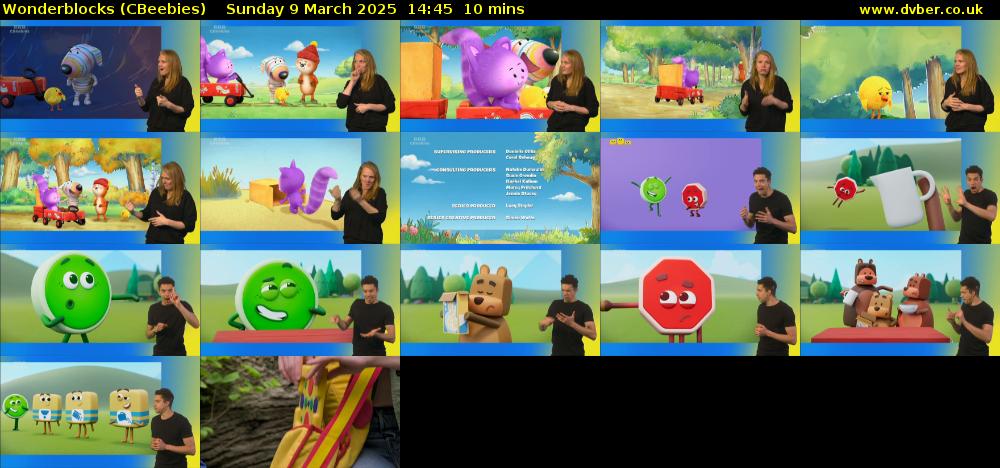Select thumbnail with purple cat beside open box
This screenshot has width=1000, height=468.
coord(300,188)
